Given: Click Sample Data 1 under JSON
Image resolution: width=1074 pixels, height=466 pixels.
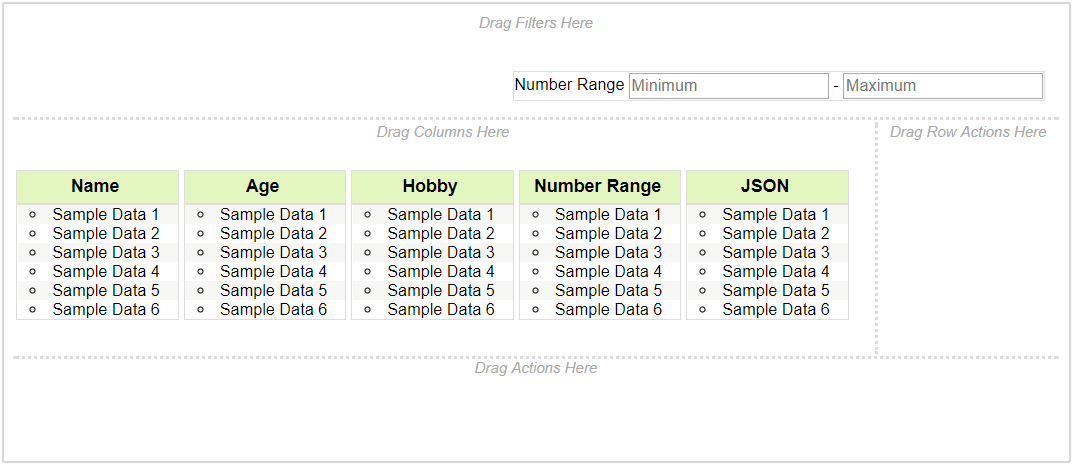Looking at the screenshot, I should (776, 214).
